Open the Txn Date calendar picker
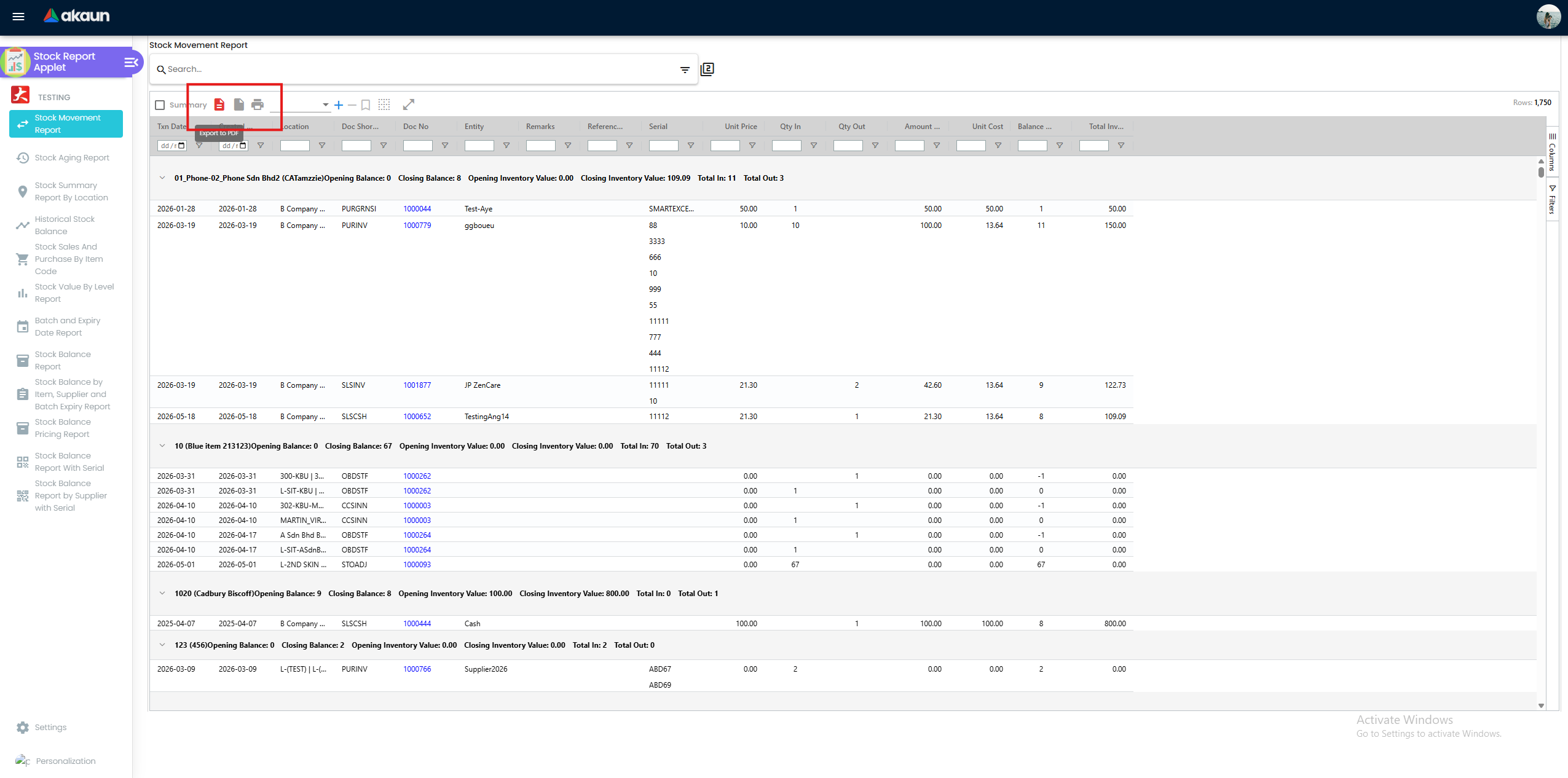The height and width of the screenshot is (778, 1568). click(x=181, y=146)
